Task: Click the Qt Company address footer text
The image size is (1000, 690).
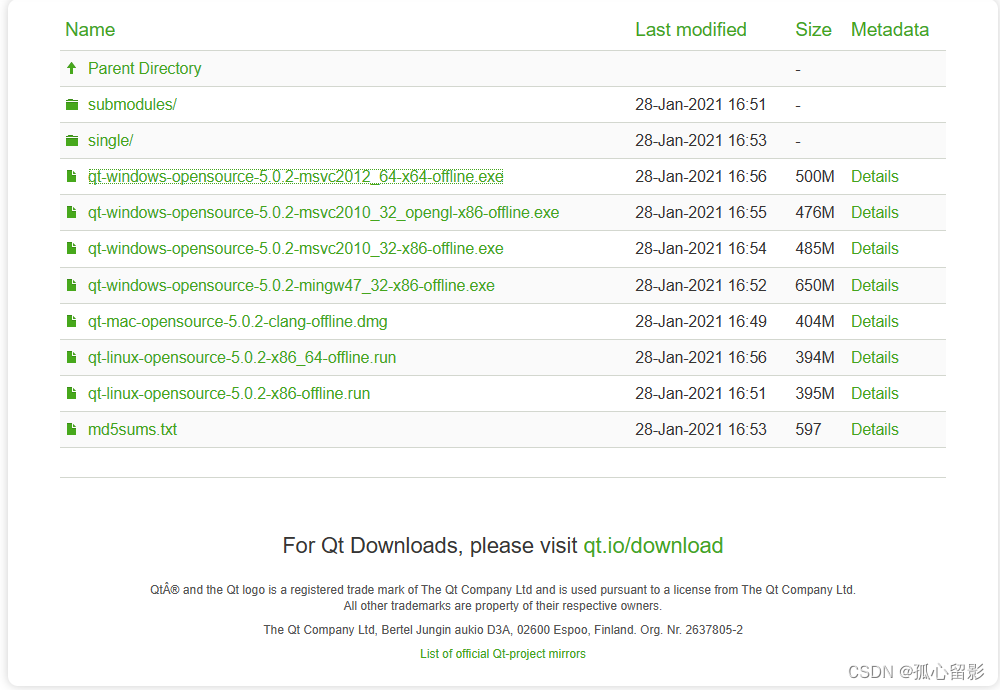Action: click(x=503, y=630)
